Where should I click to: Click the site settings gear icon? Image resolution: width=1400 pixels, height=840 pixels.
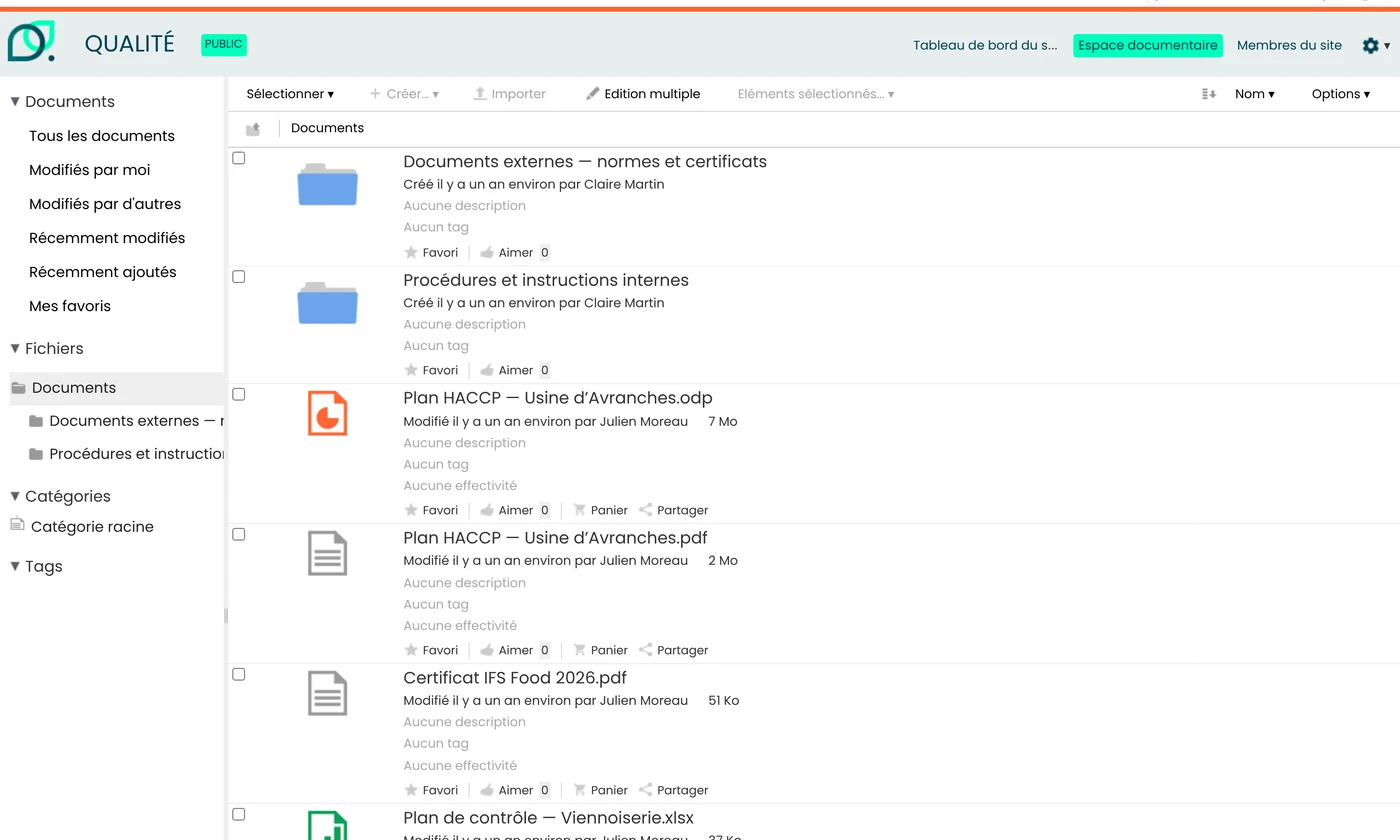[1371, 45]
